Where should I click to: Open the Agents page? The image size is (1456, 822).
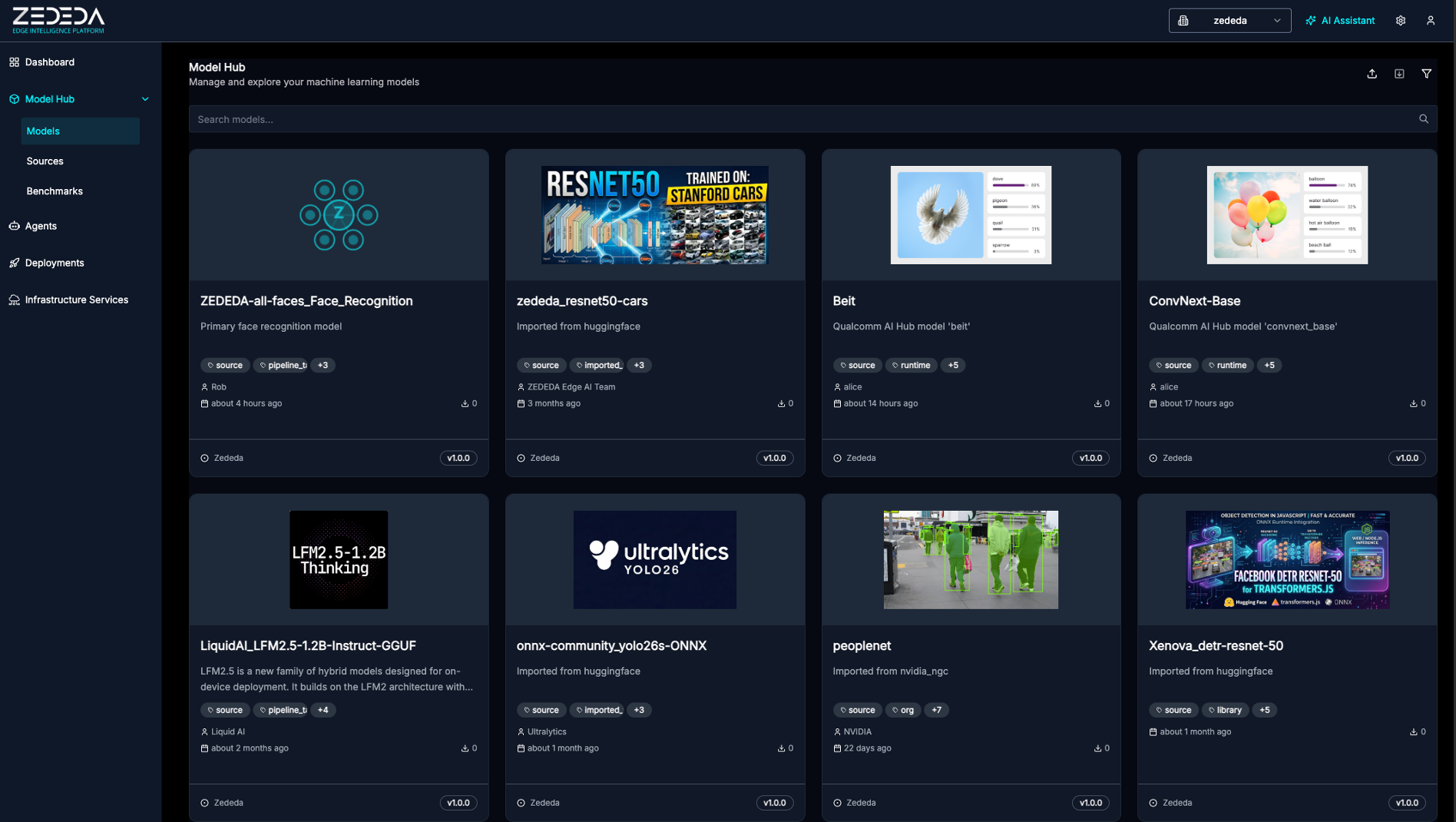point(41,226)
